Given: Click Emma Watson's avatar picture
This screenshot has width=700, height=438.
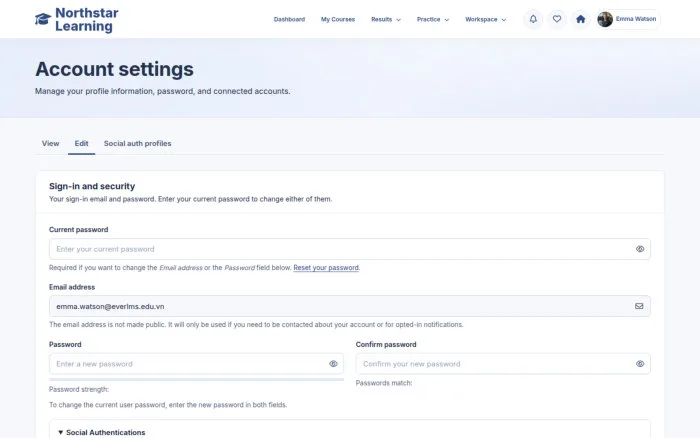Looking at the screenshot, I should click(605, 19).
